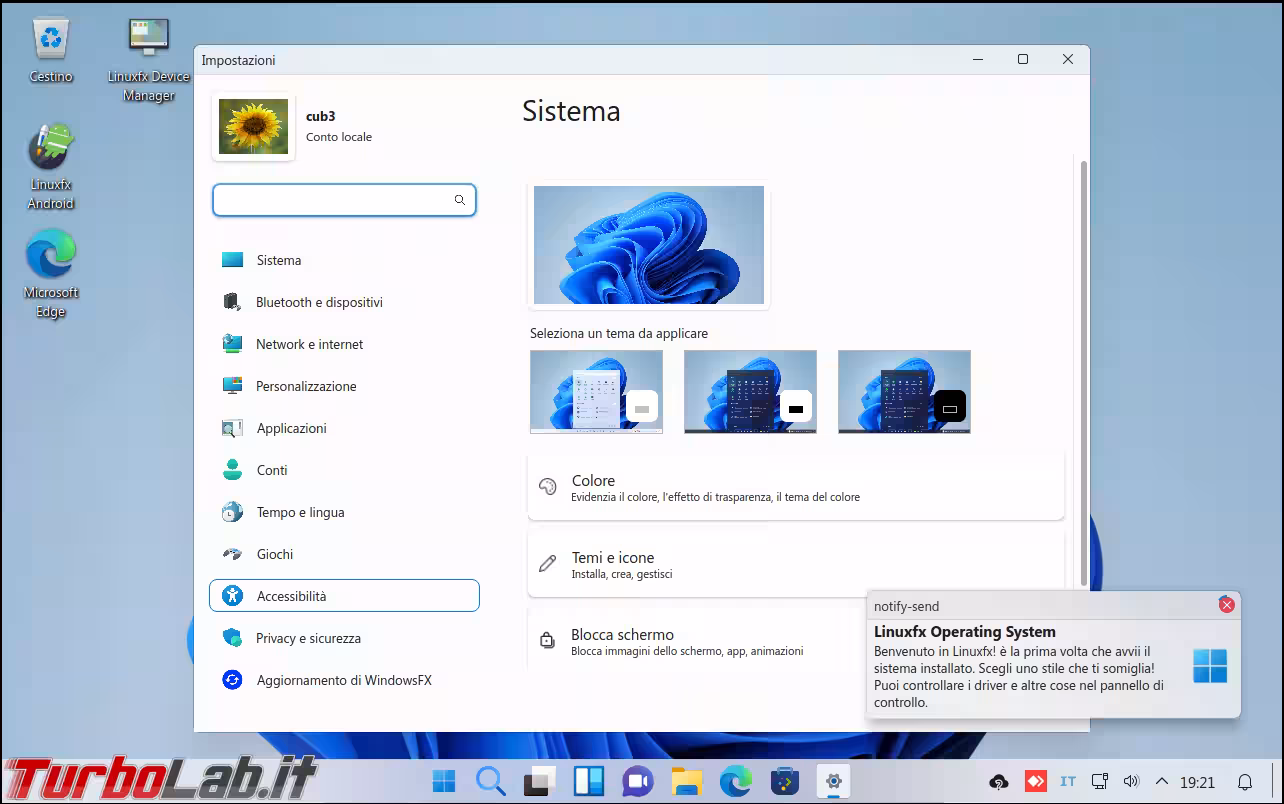This screenshot has height=804, width=1284.
Task: Open Aggiornamento di WindowsFX
Action: point(343,680)
